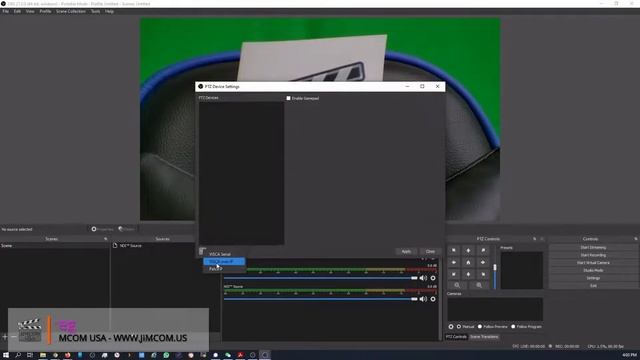Screen dimensions: 640x360
Task: Toggle Studio Mode button
Action: pyautogui.click(x=593, y=270)
